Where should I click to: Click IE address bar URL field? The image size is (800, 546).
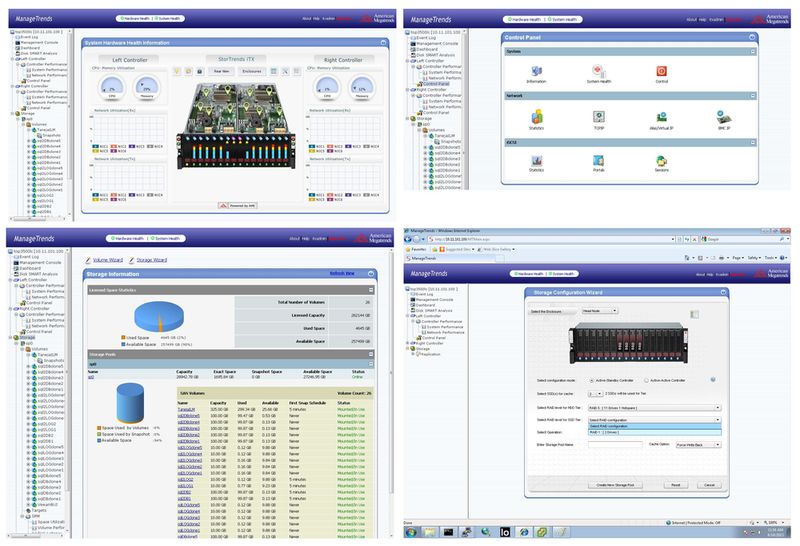point(551,239)
